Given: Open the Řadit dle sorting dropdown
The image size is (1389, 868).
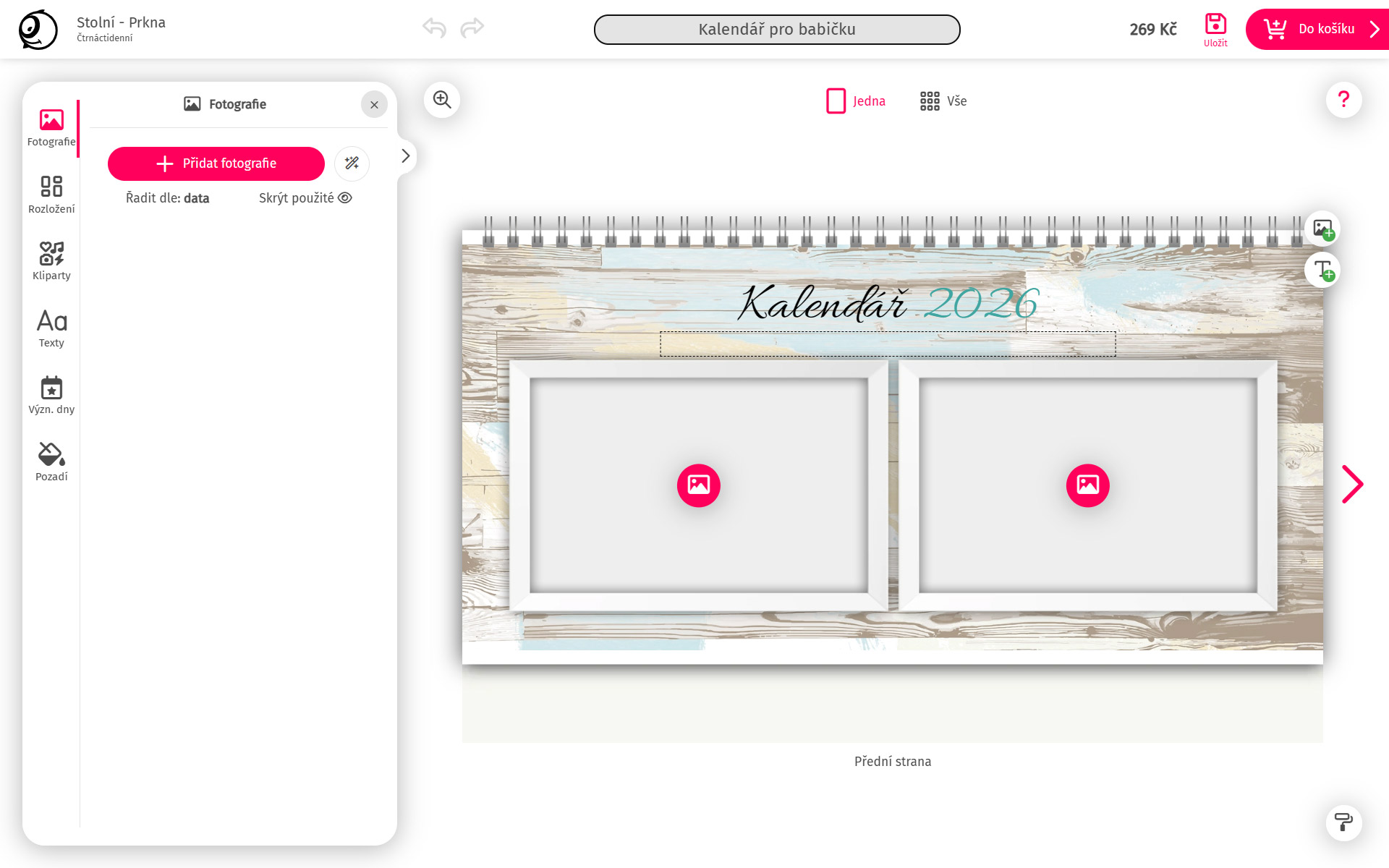Looking at the screenshot, I should [166, 197].
